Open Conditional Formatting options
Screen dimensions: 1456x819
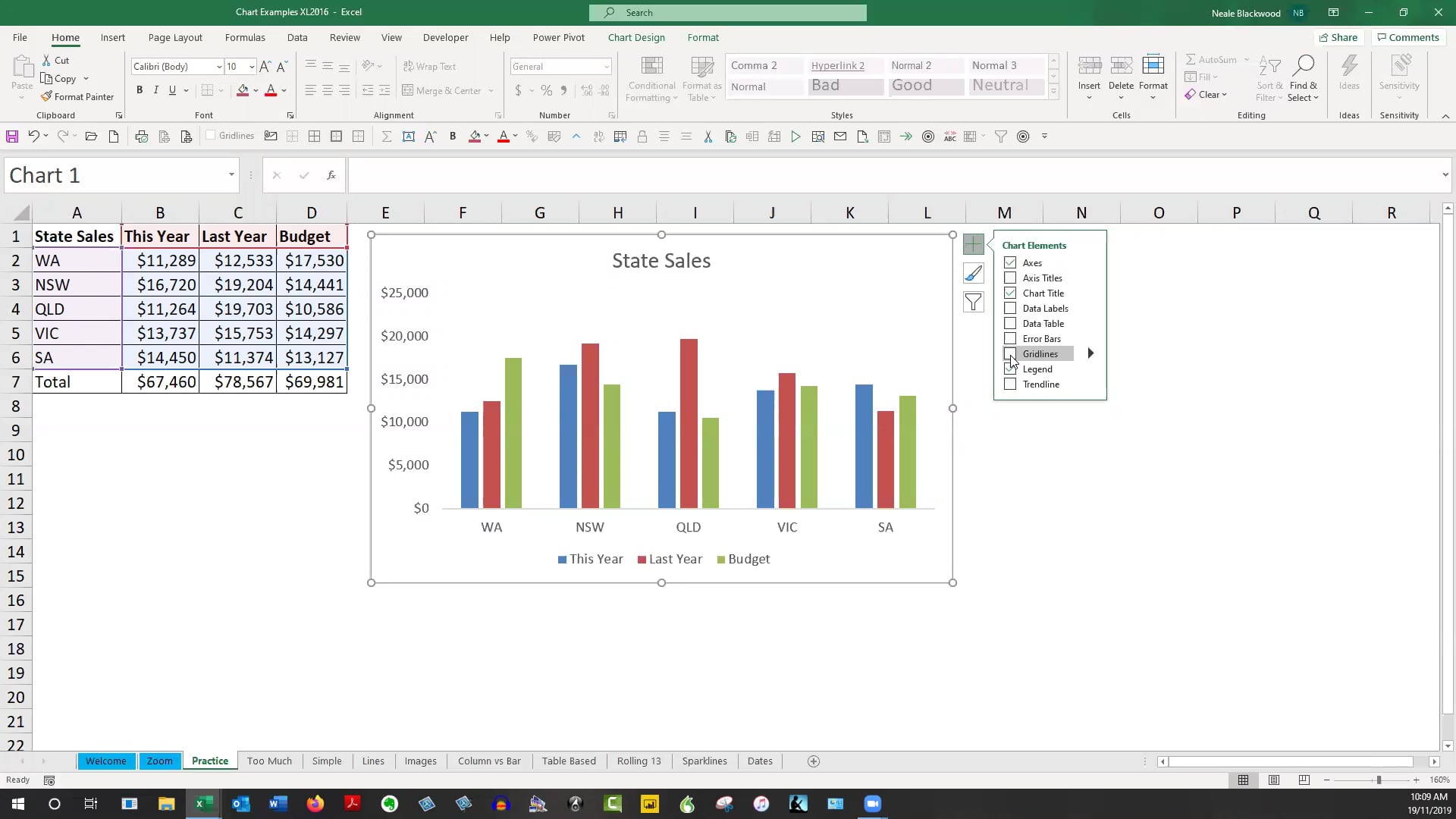(651, 78)
